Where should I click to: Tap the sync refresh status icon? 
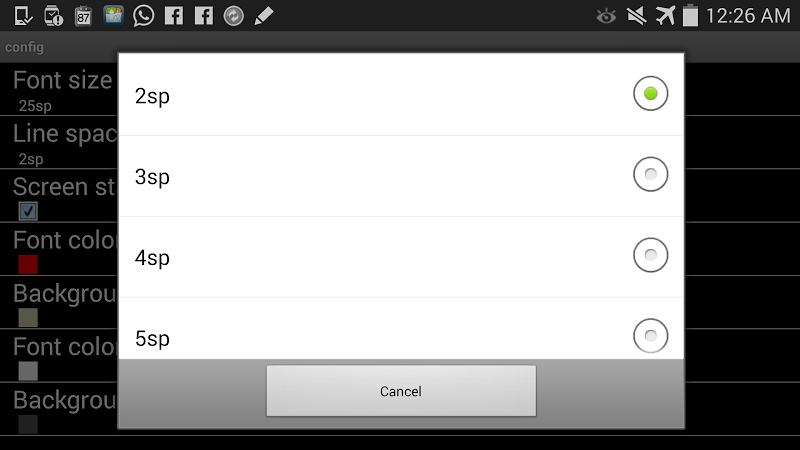click(x=234, y=16)
